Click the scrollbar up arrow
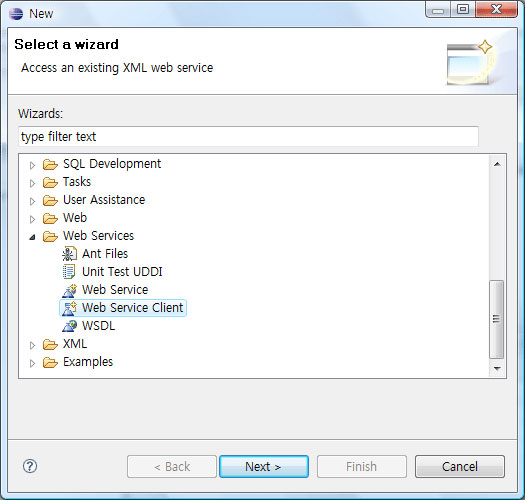Screen dimensions: 525x500 click(x=497, y=164)
